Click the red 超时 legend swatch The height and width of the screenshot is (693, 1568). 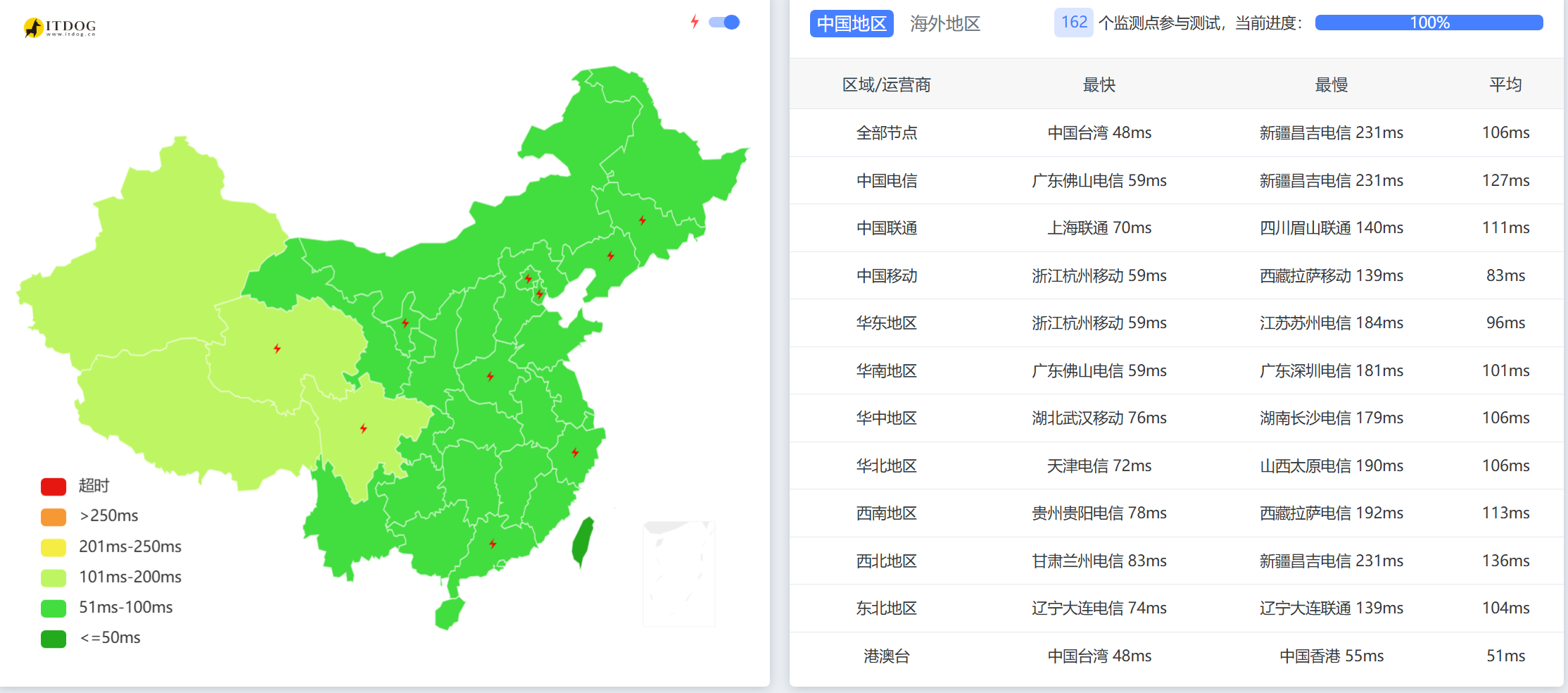53,486
